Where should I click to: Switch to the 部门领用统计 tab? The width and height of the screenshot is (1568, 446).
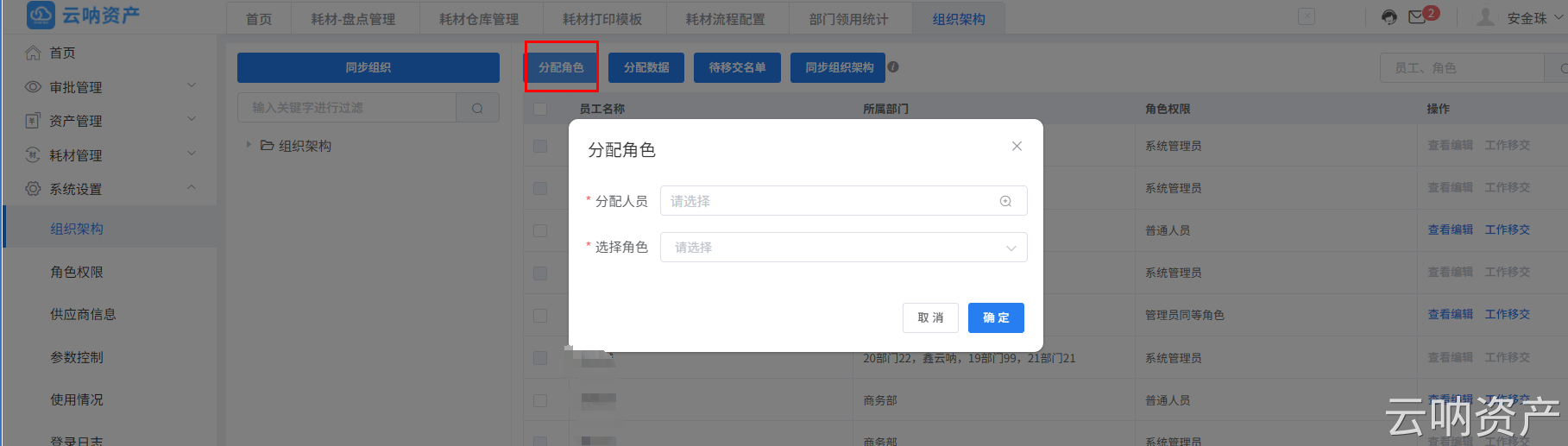(849, 19)
